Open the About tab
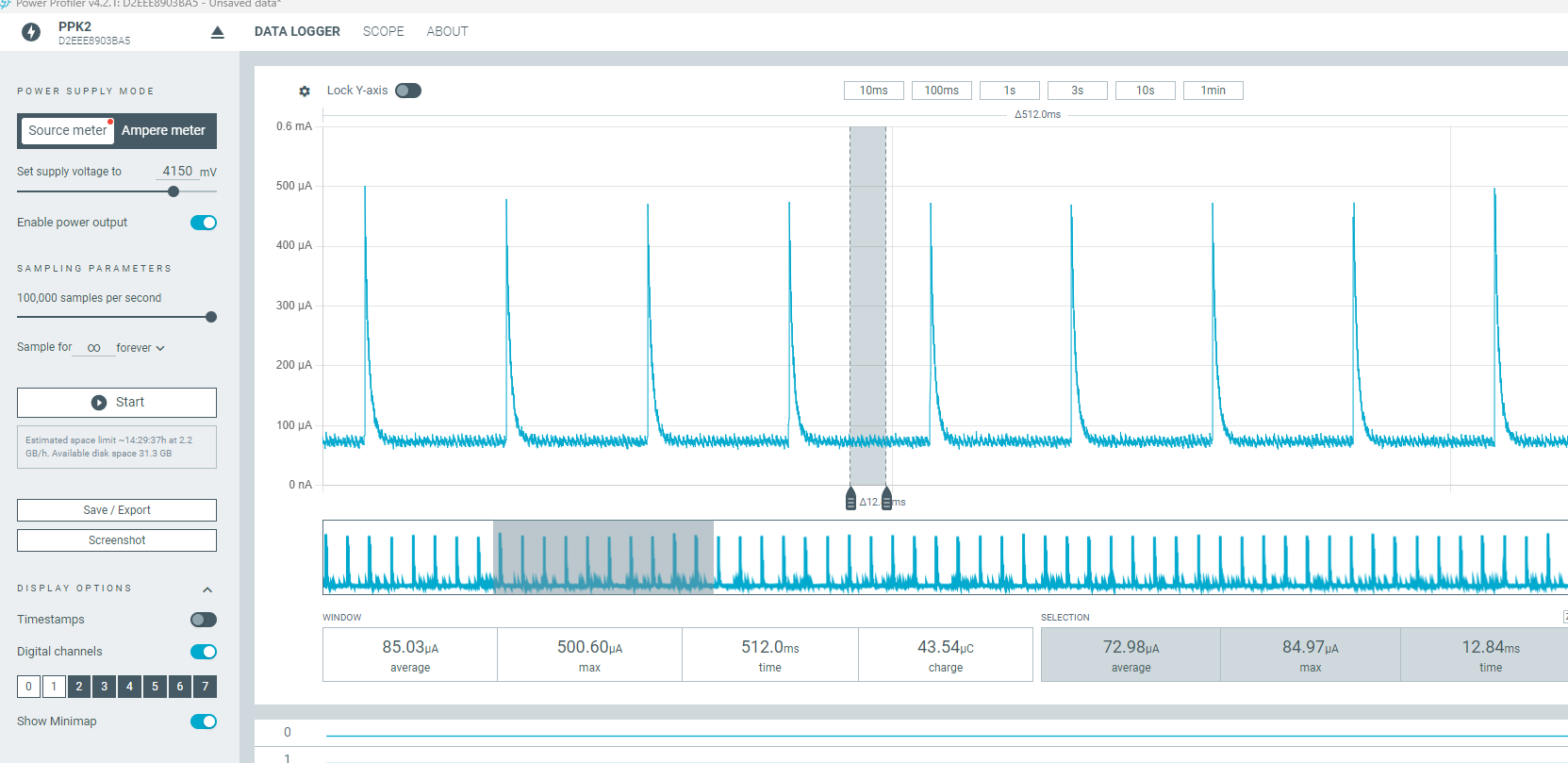The height and width of the screenshot is (763, 1568). click(x=447, y=31)
